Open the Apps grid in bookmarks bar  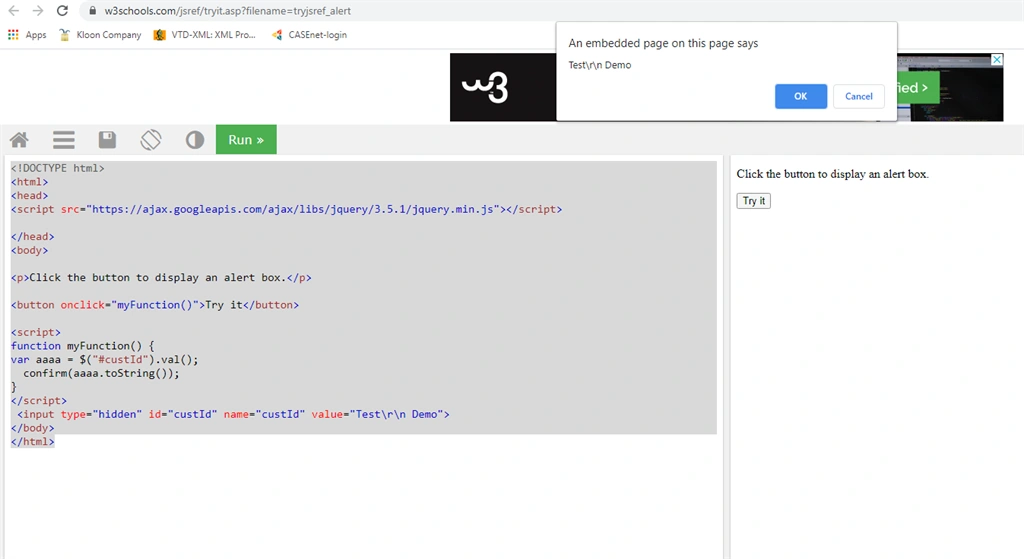point(27,35)
